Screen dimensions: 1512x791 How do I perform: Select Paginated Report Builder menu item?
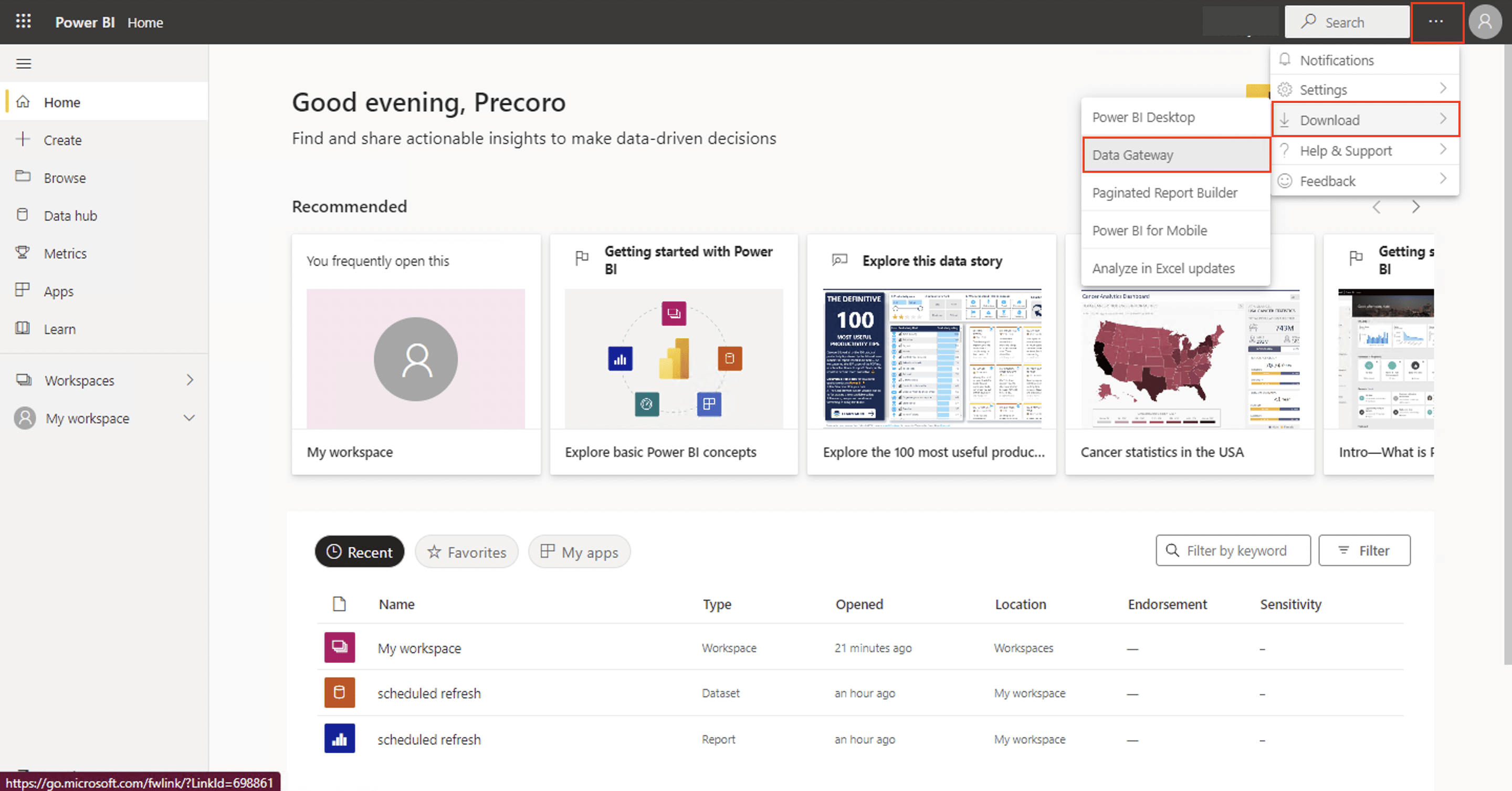(1175, 193)
